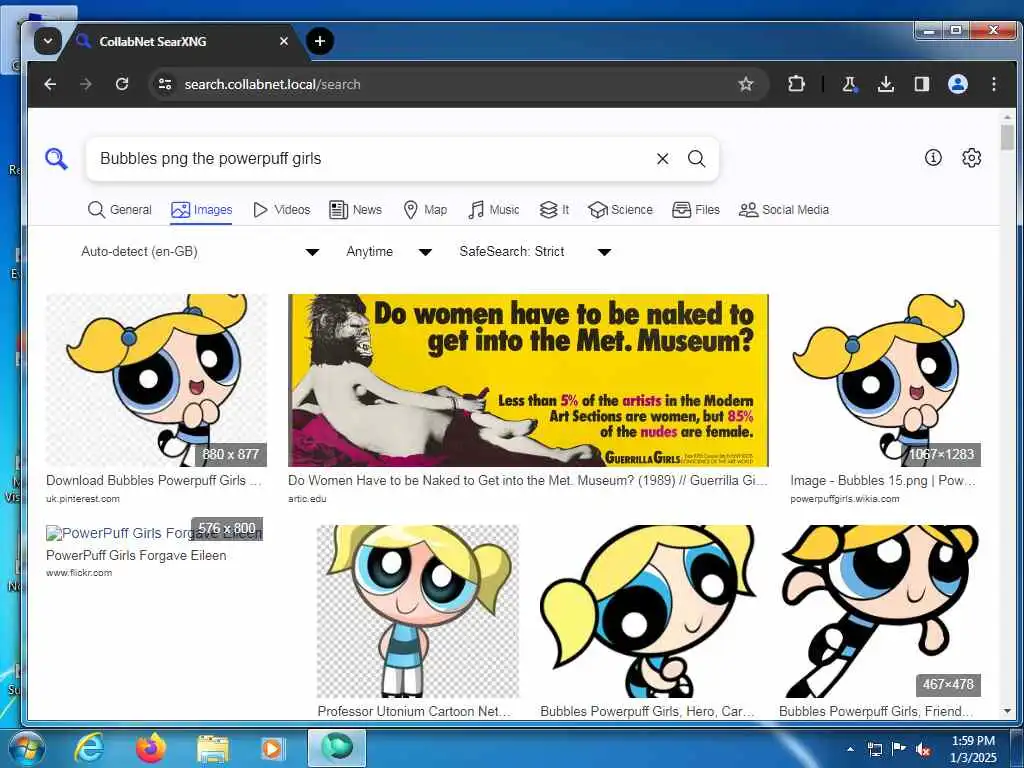Click artic.edu source text
Image resolution: width=1024 pixels, height=768 pixels.
coord(307,498)
